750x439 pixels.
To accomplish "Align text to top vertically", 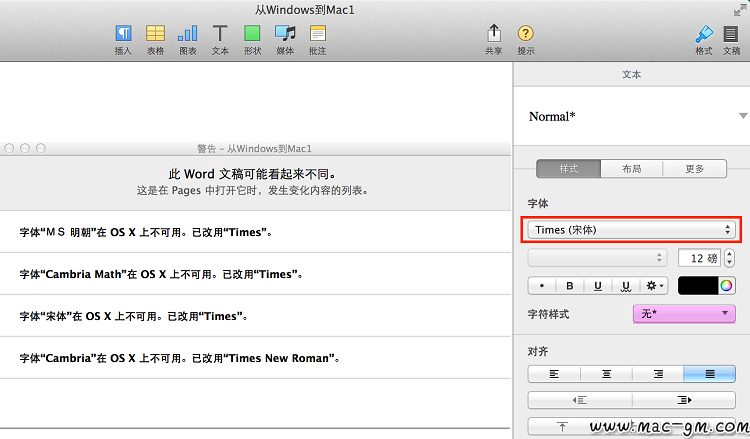I will pyautogui.click(x=562, y=426).
